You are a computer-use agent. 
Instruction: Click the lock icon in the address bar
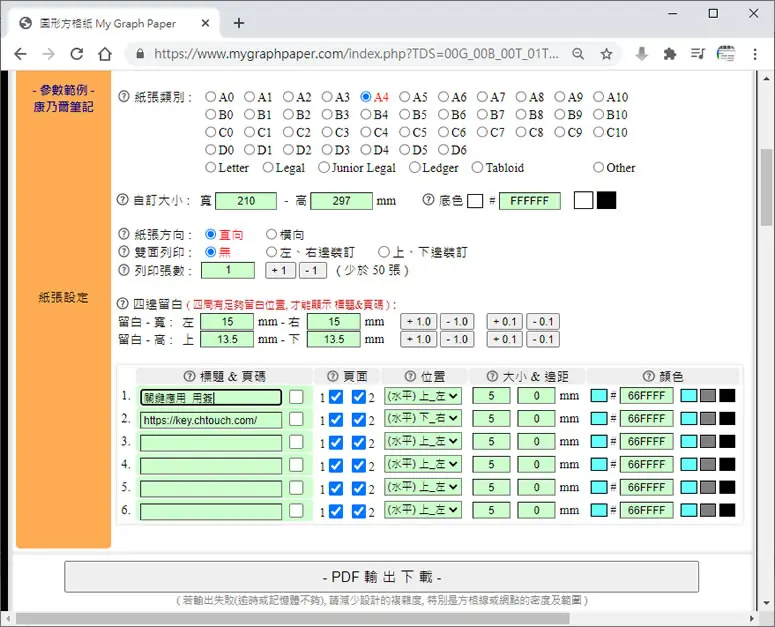tap(140, 54)
